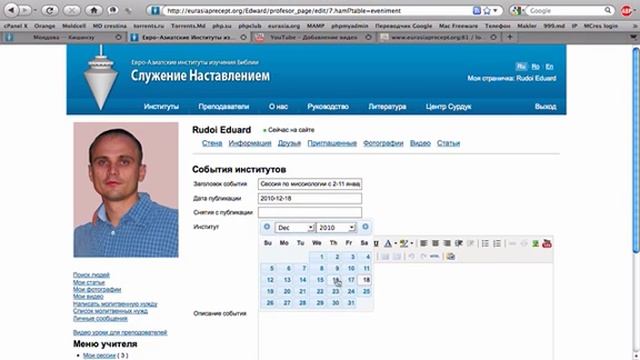Screen dimensions: 640x360
Task: Click the undo icon in editor toolbar
Action: click(411, 256)
